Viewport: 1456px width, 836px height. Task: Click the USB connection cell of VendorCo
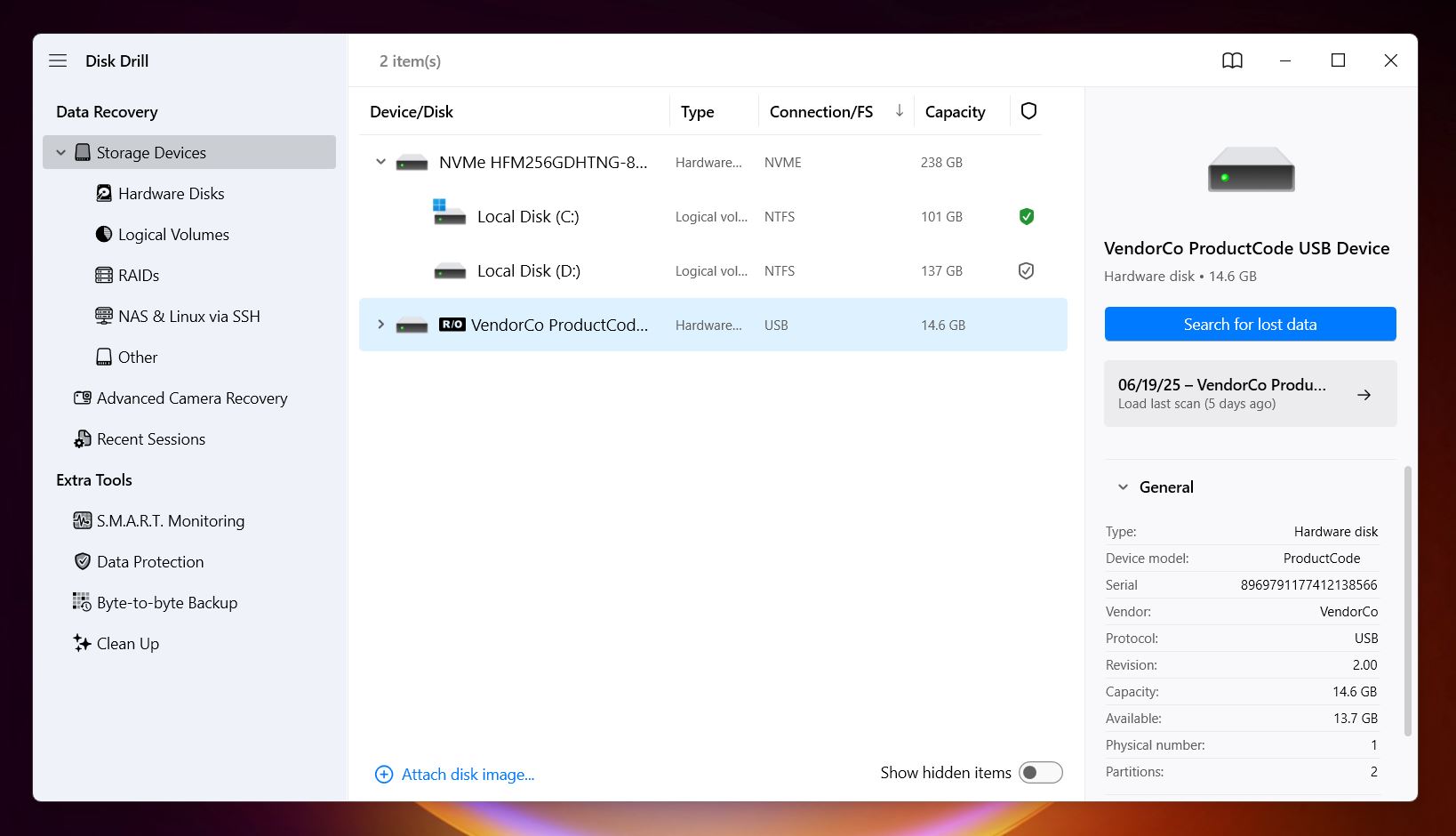click(x=776, y=325)
